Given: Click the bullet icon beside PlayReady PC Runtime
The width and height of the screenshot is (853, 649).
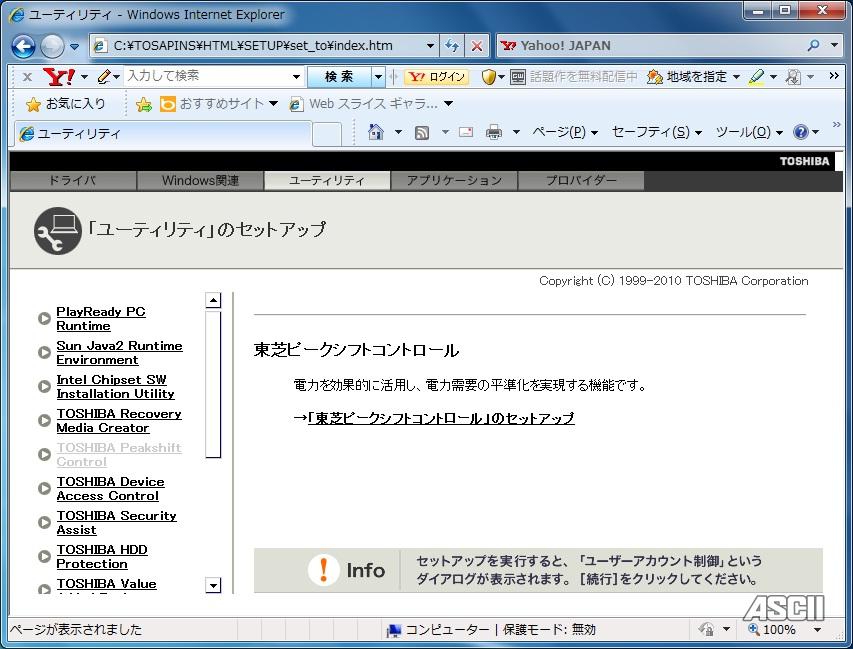Looking at the screenshot, I should pos(44,318).
